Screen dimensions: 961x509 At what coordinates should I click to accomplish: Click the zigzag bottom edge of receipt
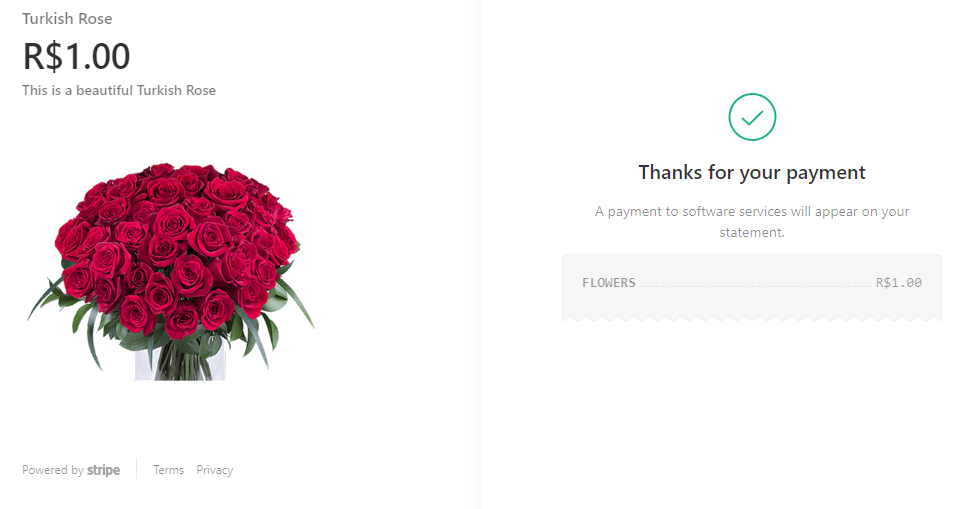pyautogui.click(x=752, y=318)
